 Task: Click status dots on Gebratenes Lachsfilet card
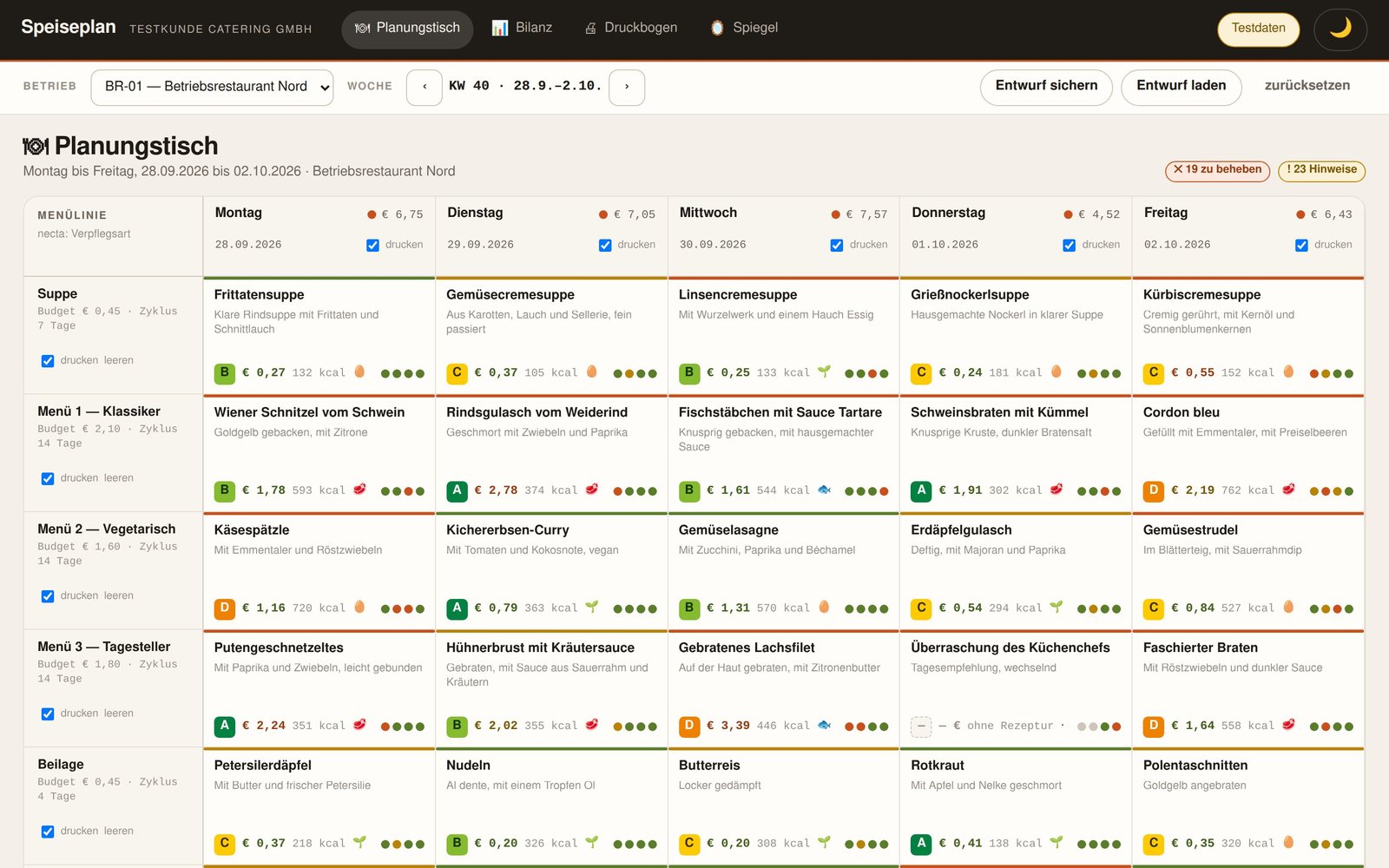pos(867,727)
